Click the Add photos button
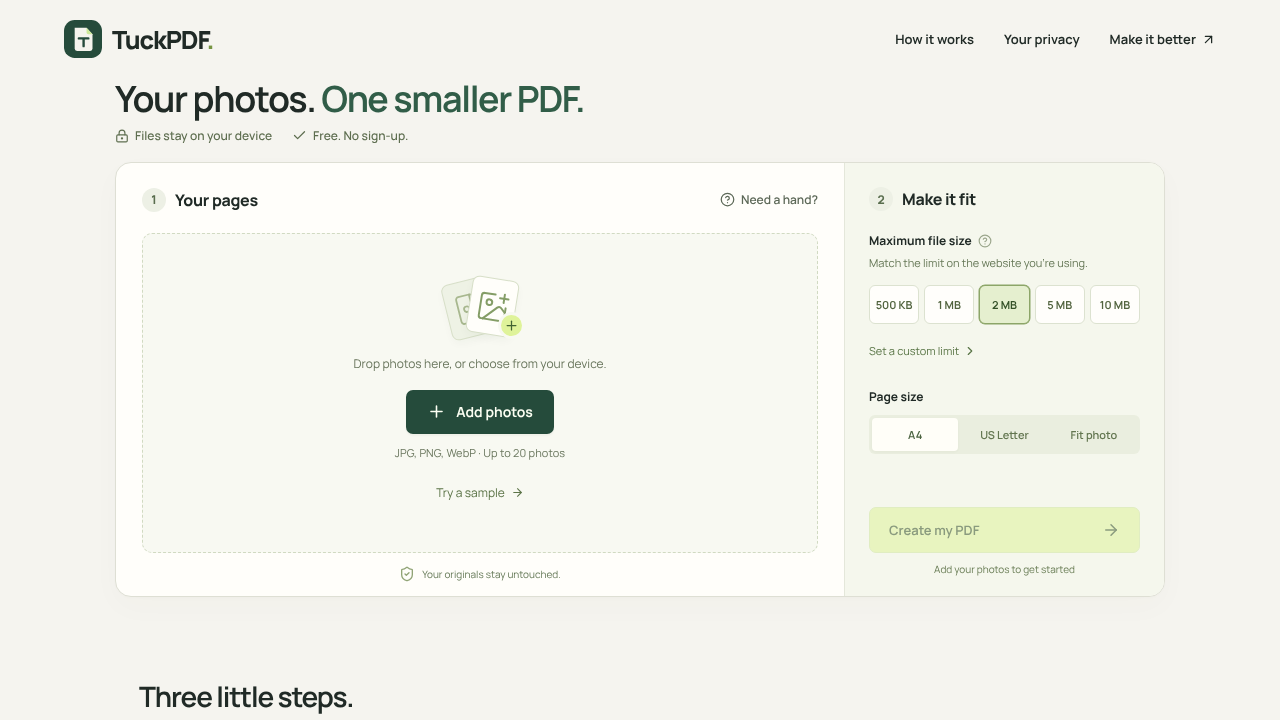1280x720 pixels. pos(480,412)
